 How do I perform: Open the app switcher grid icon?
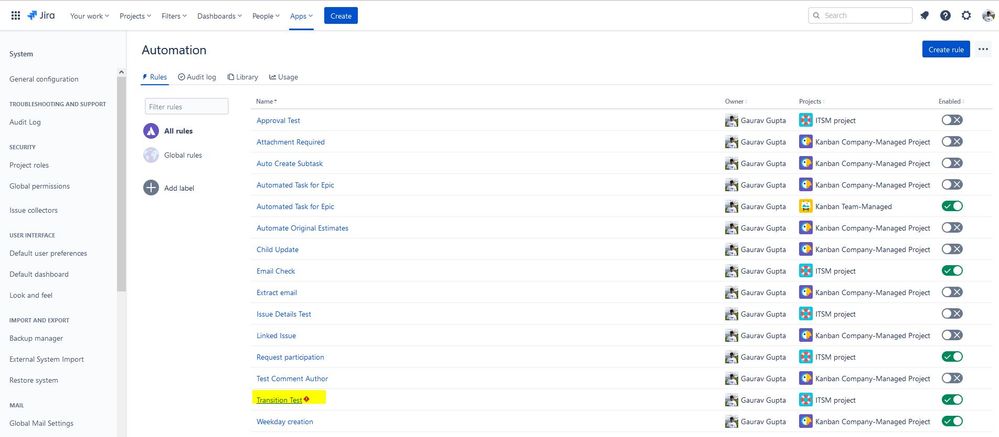16,16
